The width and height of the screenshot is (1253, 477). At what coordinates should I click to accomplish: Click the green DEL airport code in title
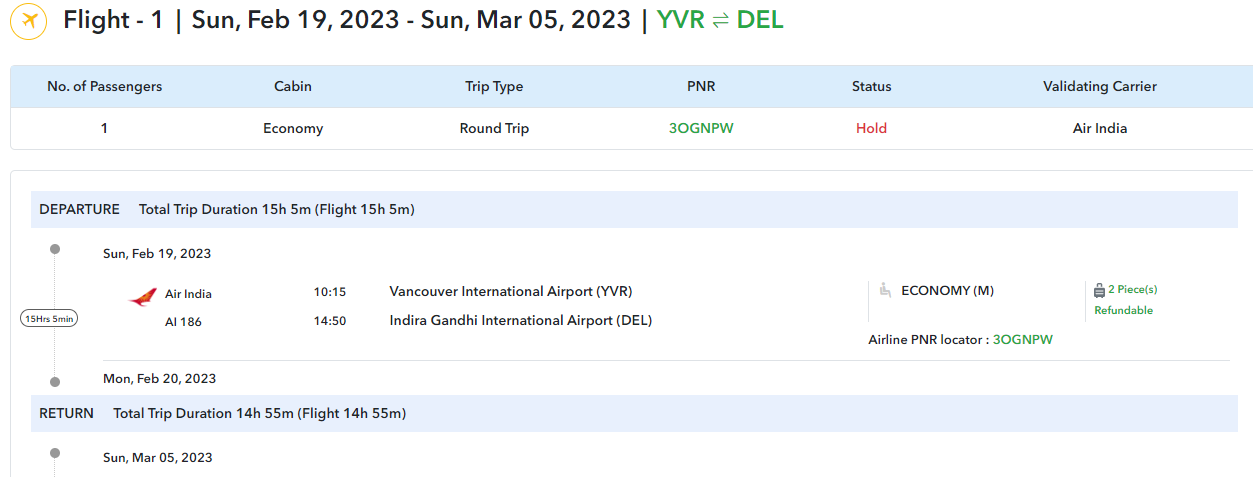point(760,20)
